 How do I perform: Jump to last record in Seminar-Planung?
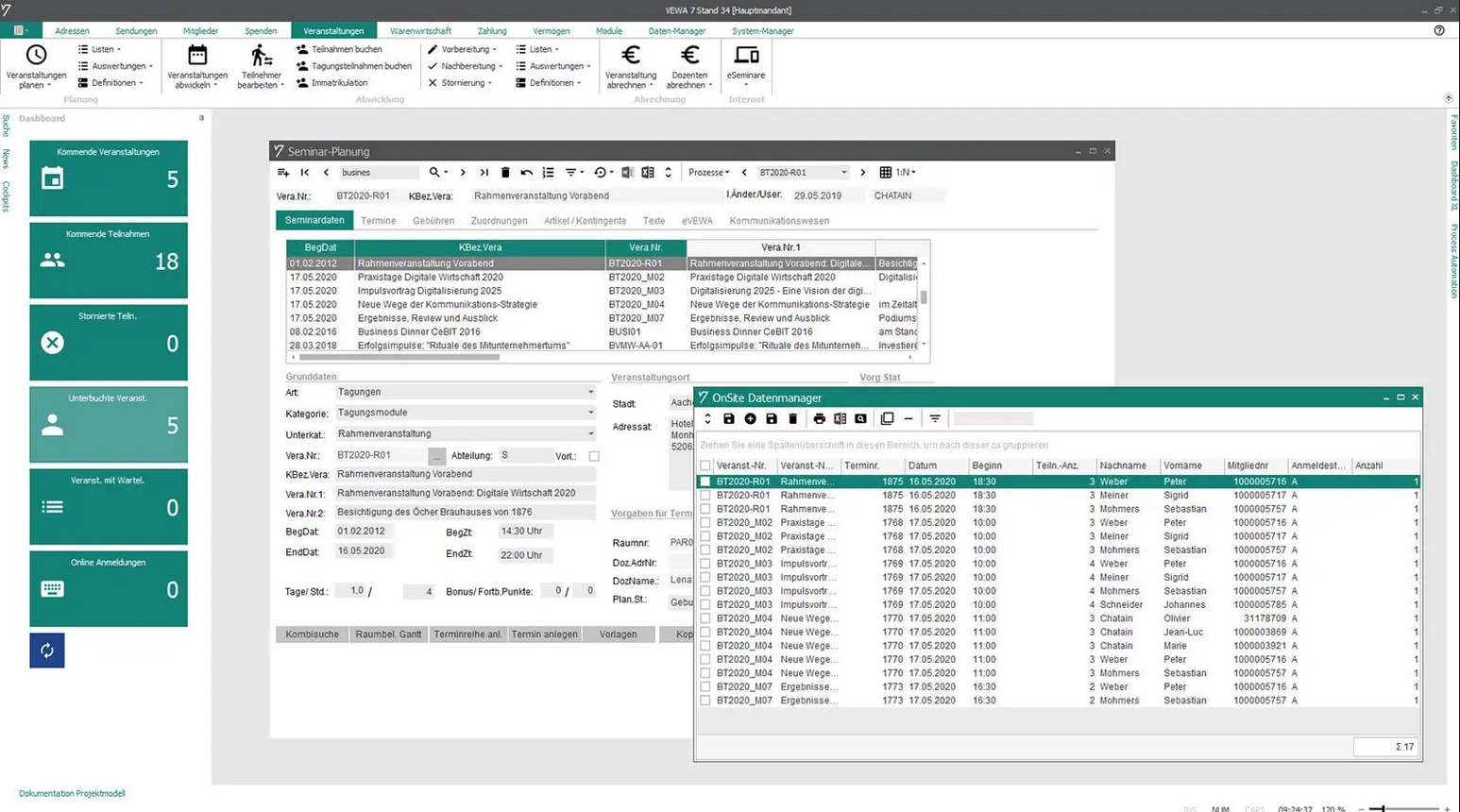(484, 173)
